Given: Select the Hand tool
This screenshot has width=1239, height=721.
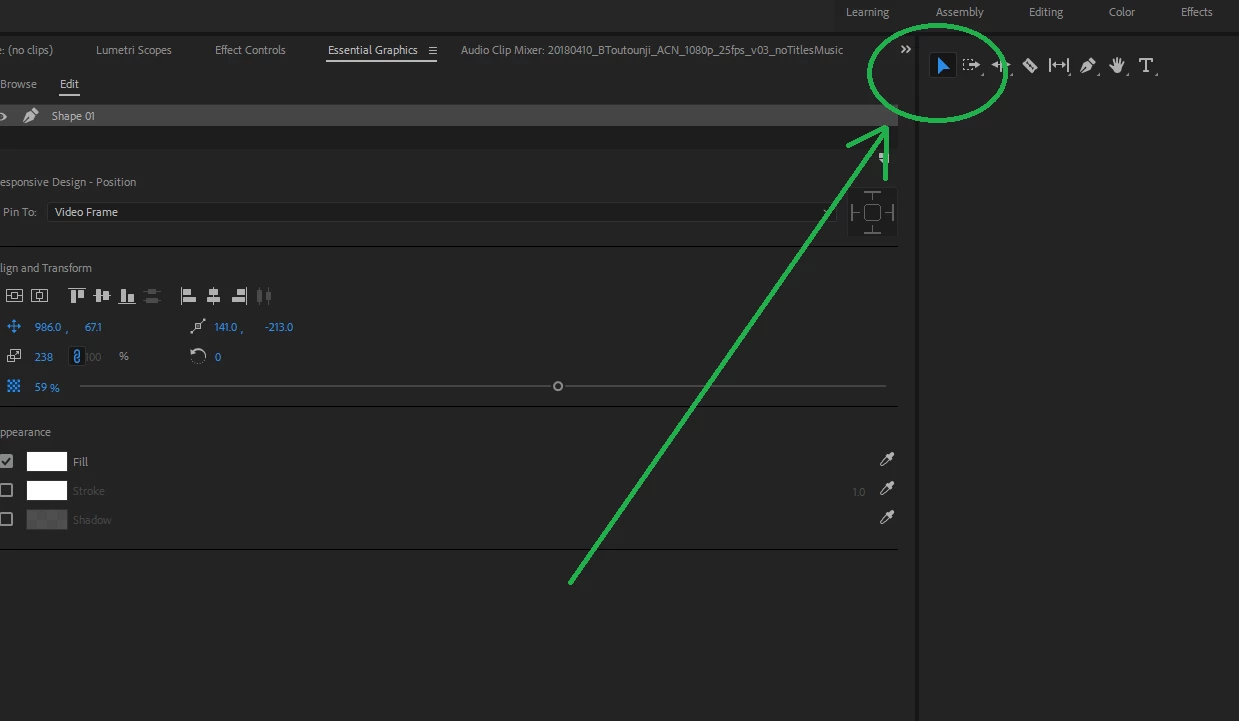Looking at the screenshot, I should 1117,66.
